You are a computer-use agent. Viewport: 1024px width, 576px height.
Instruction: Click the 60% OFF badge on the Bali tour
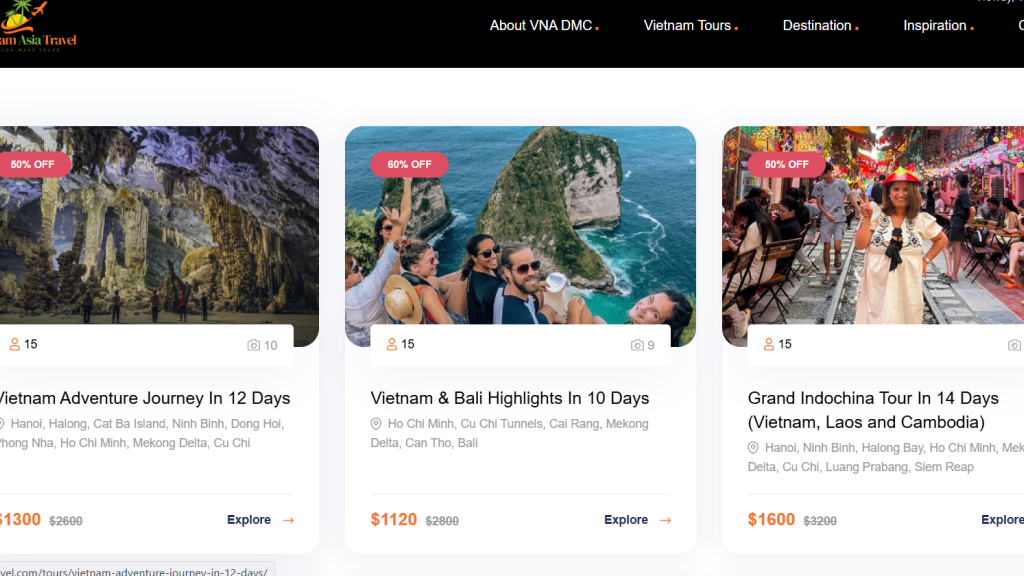pyautogui.click(x=409, y=165)
